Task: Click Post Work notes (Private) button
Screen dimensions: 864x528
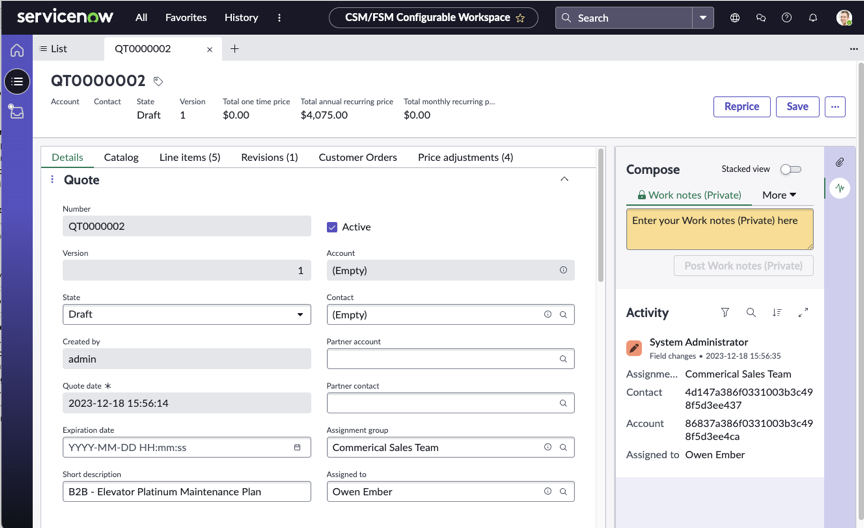Action: [x=743, y=266]
